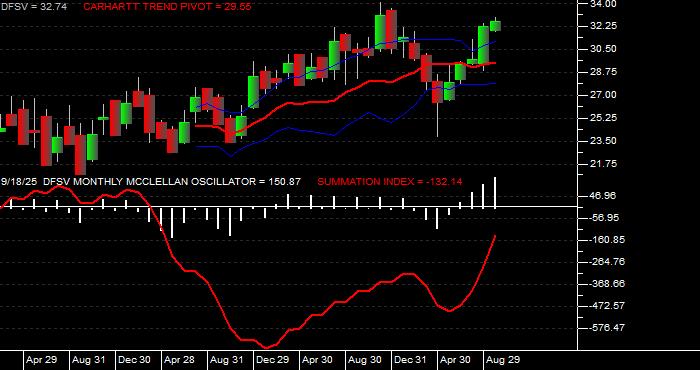The height and width of the screenshot is (370, 700).
Task: Click the SUMMATION INDEX = -132.14 label
Action: [389, 182]
